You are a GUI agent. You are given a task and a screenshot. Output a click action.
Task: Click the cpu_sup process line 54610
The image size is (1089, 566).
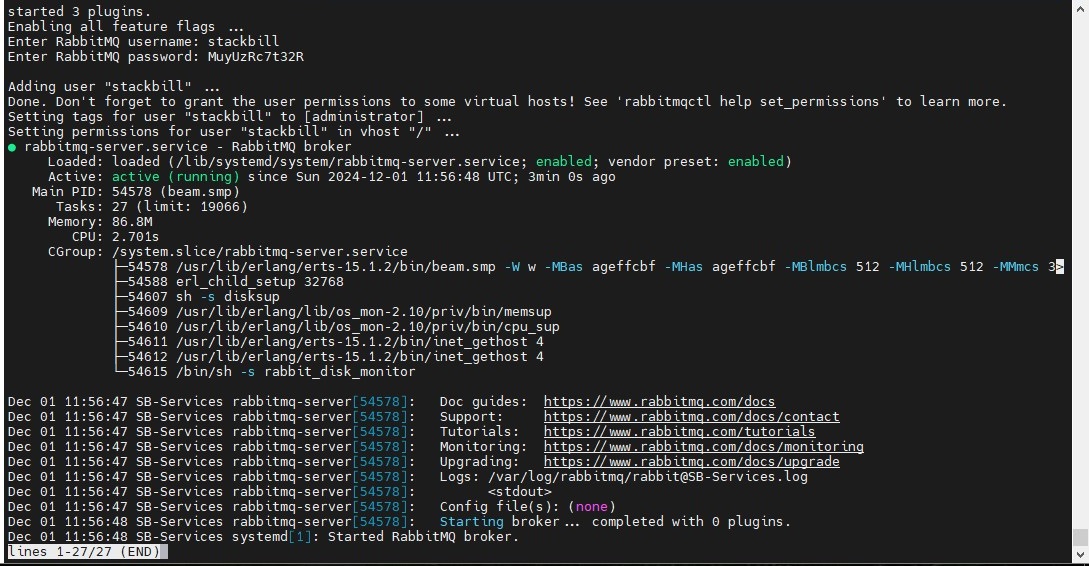tap(344, 326)
